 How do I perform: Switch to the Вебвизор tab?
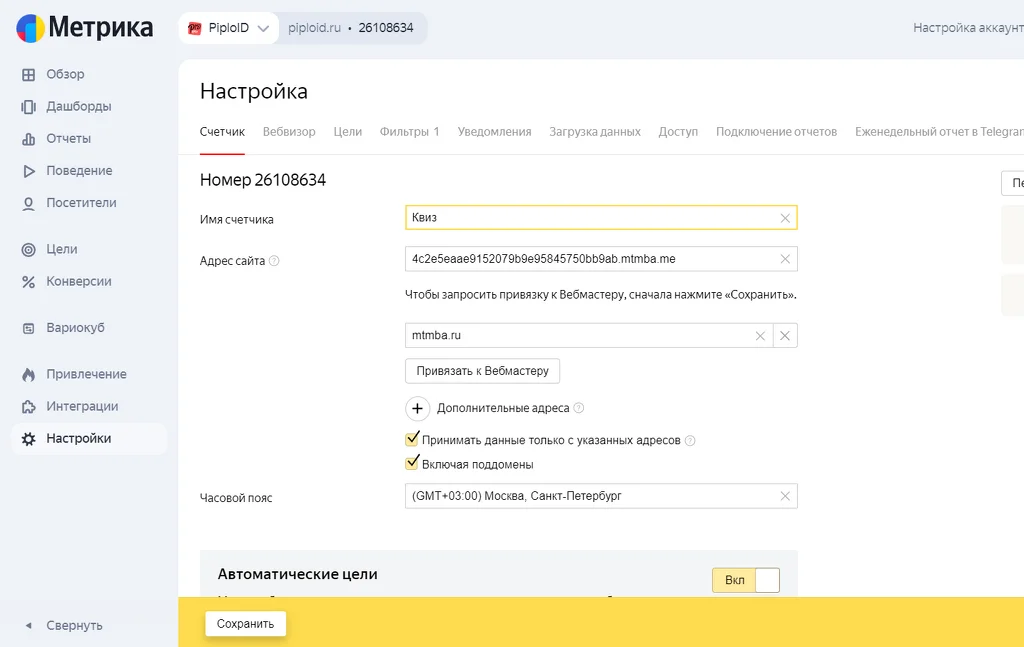tap(289, 132)
